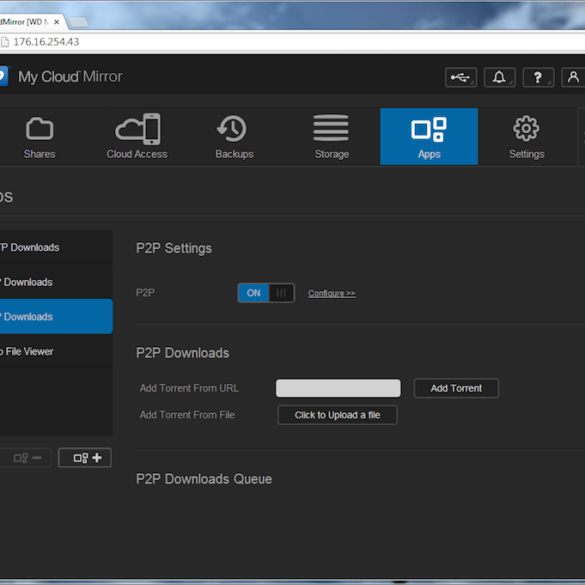Viewport: 585px width, 585px height.
Task: Open the Configure >> link
Action: tap(332, 293)
